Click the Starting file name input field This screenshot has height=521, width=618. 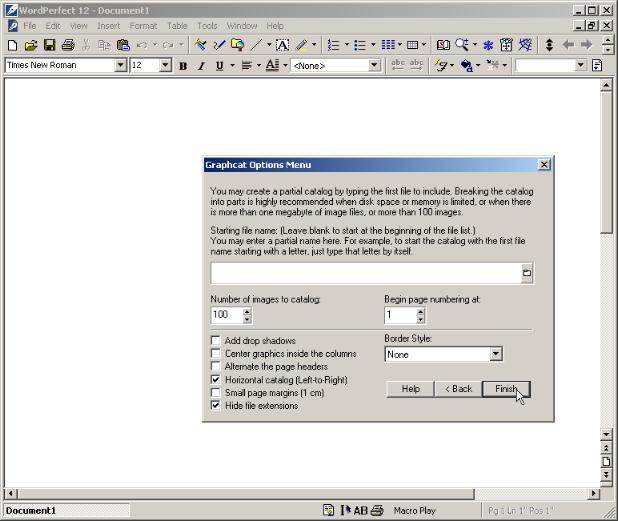tap(366, 273)
